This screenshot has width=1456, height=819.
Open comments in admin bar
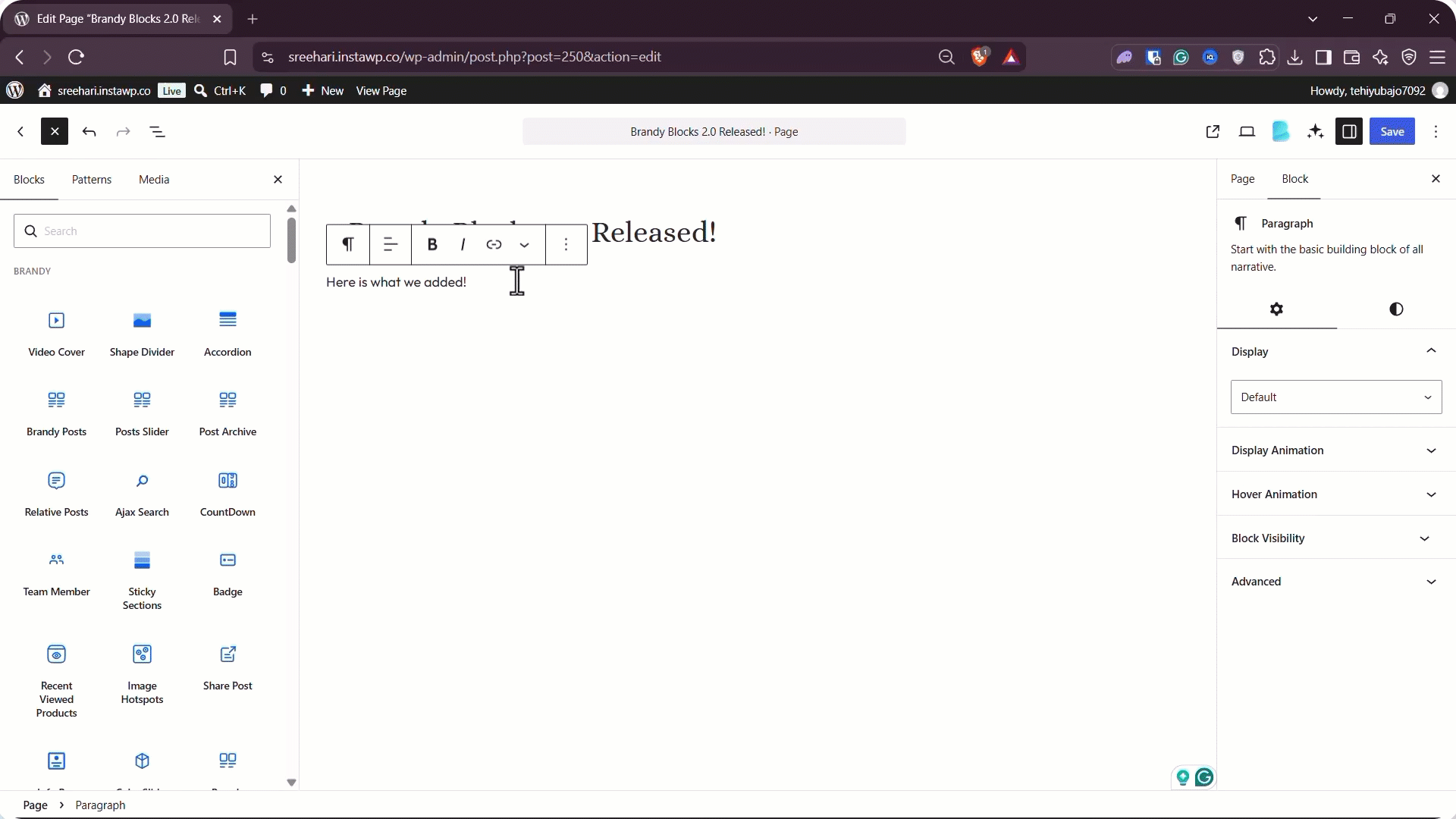273,91
